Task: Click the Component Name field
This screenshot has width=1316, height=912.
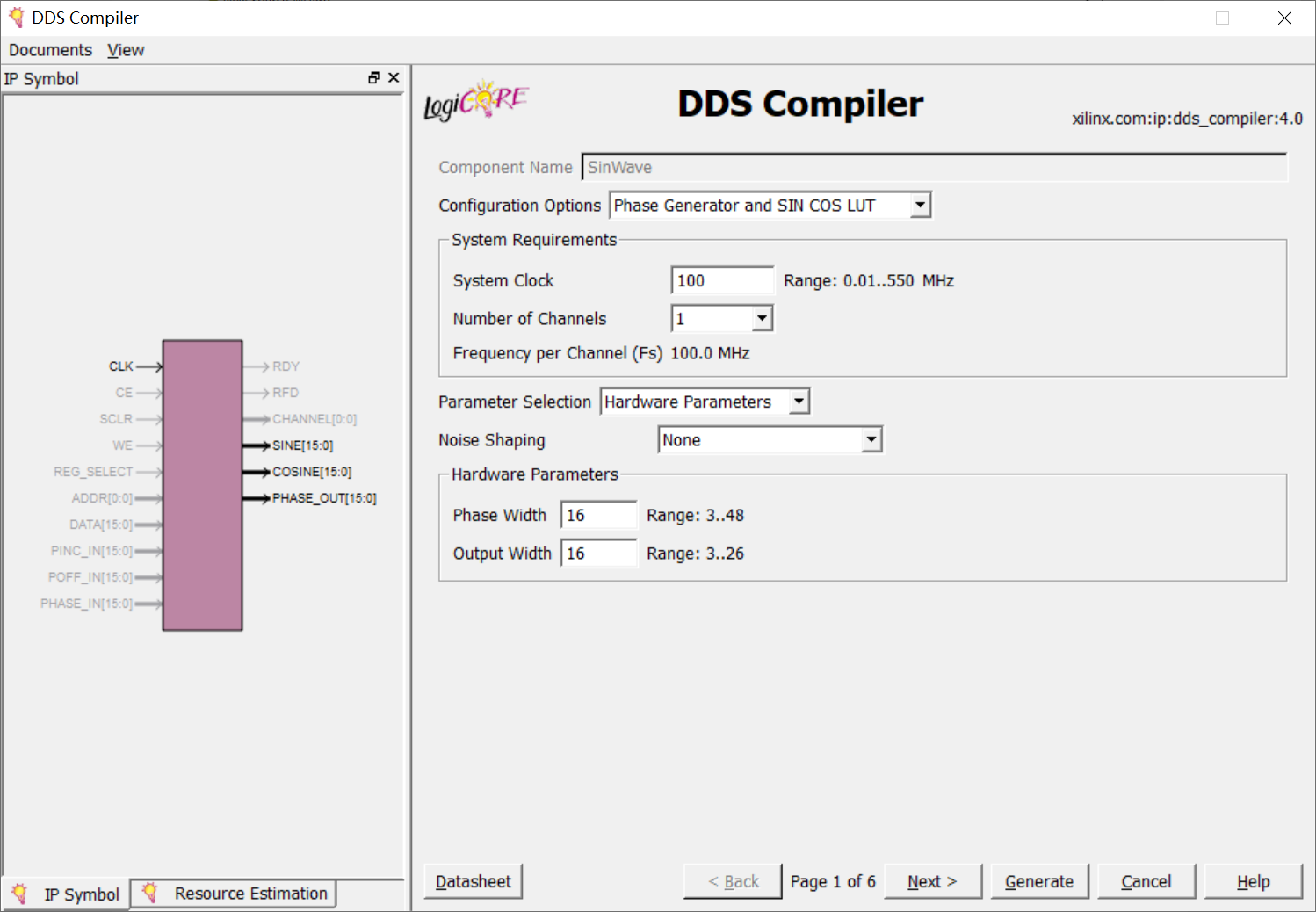Action: [935, 167]
